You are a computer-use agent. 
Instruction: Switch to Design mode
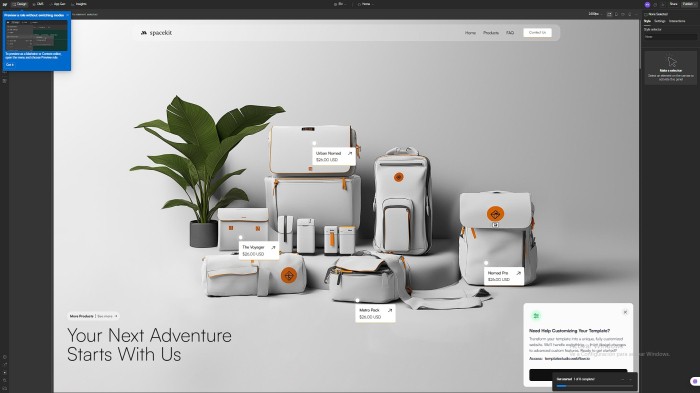(20, 4)
